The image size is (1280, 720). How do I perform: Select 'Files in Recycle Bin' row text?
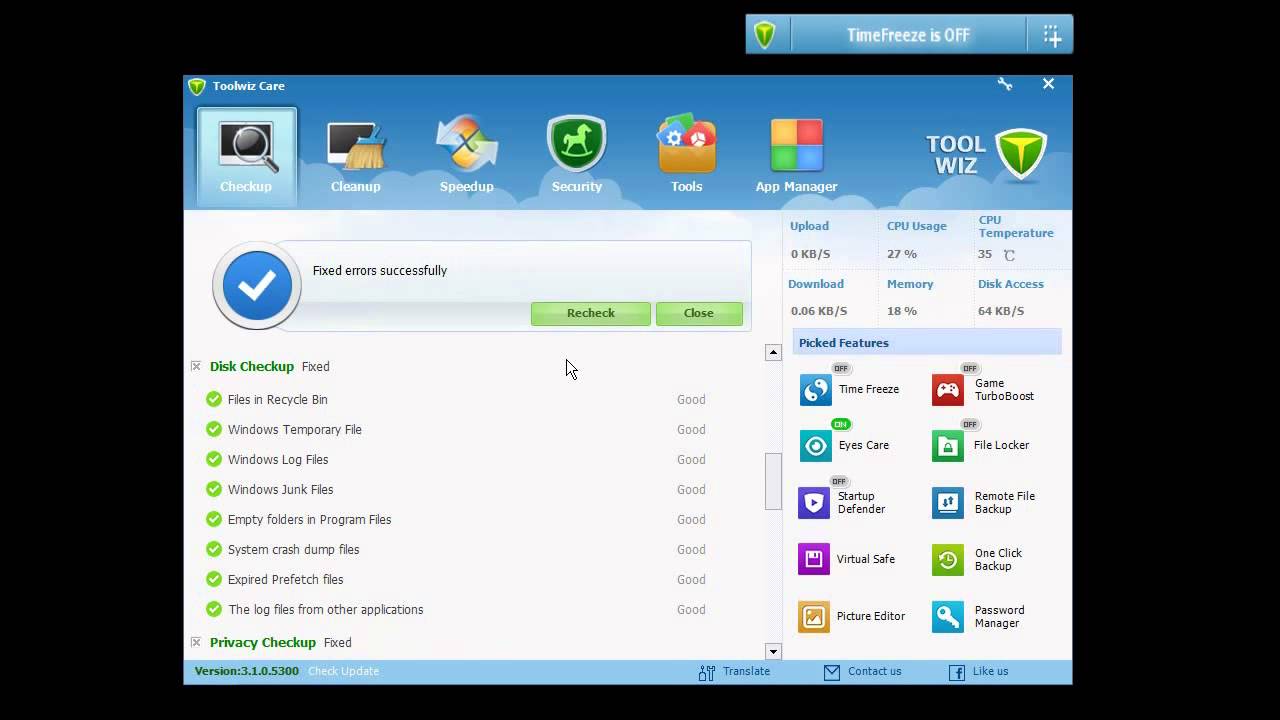[x=278, y=400]
